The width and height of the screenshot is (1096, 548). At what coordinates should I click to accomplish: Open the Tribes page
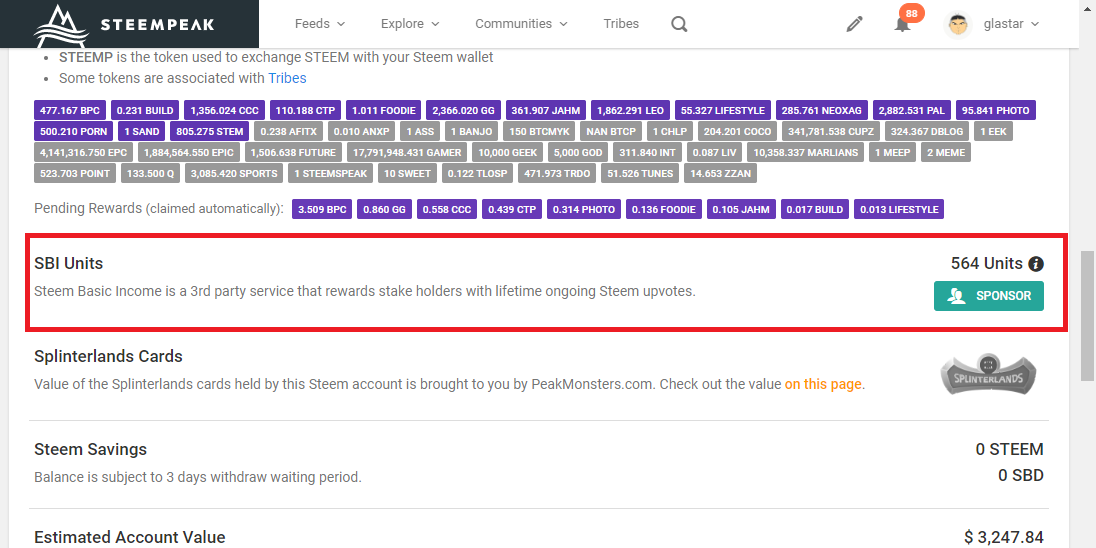click(x=621, y=24)
